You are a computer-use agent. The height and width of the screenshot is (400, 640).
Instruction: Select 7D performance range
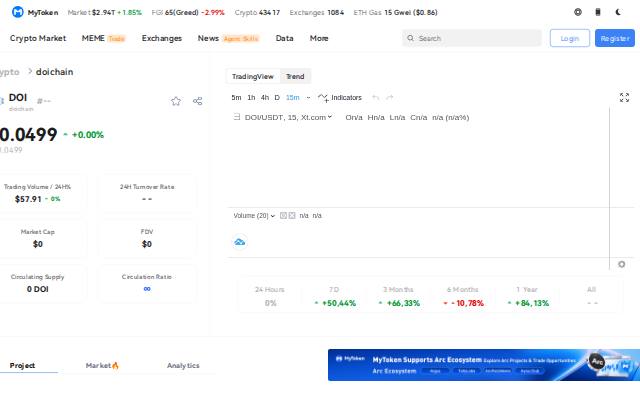coord(334,296)
